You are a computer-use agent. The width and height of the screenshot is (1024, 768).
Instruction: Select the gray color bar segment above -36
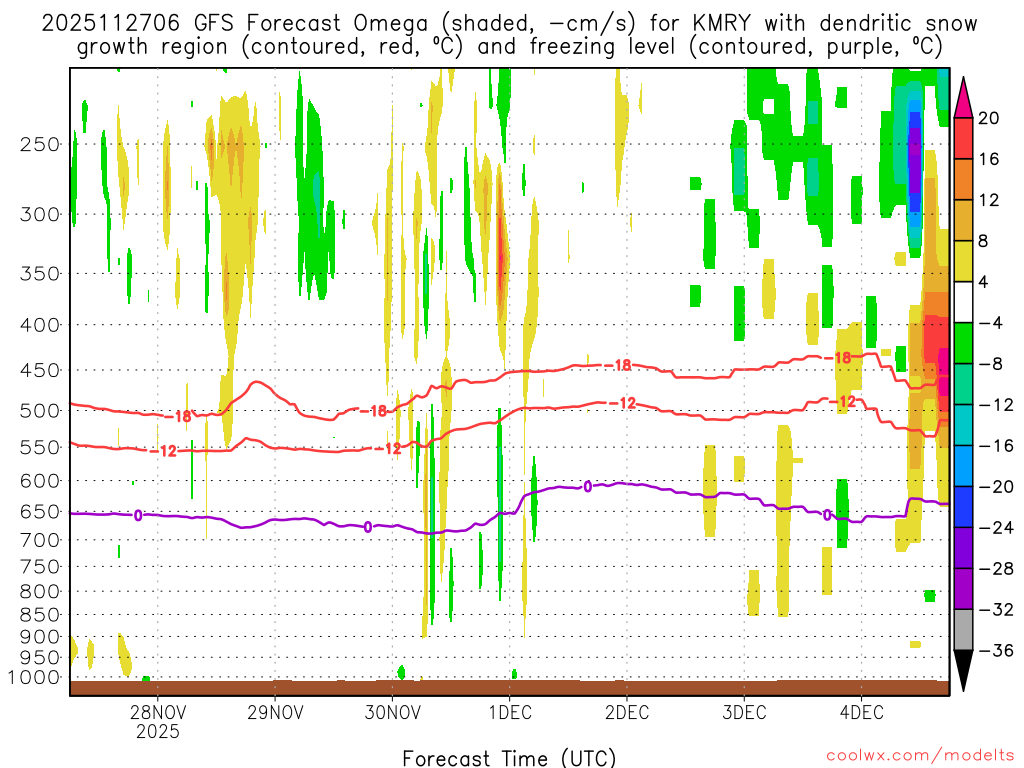point(964,629)
